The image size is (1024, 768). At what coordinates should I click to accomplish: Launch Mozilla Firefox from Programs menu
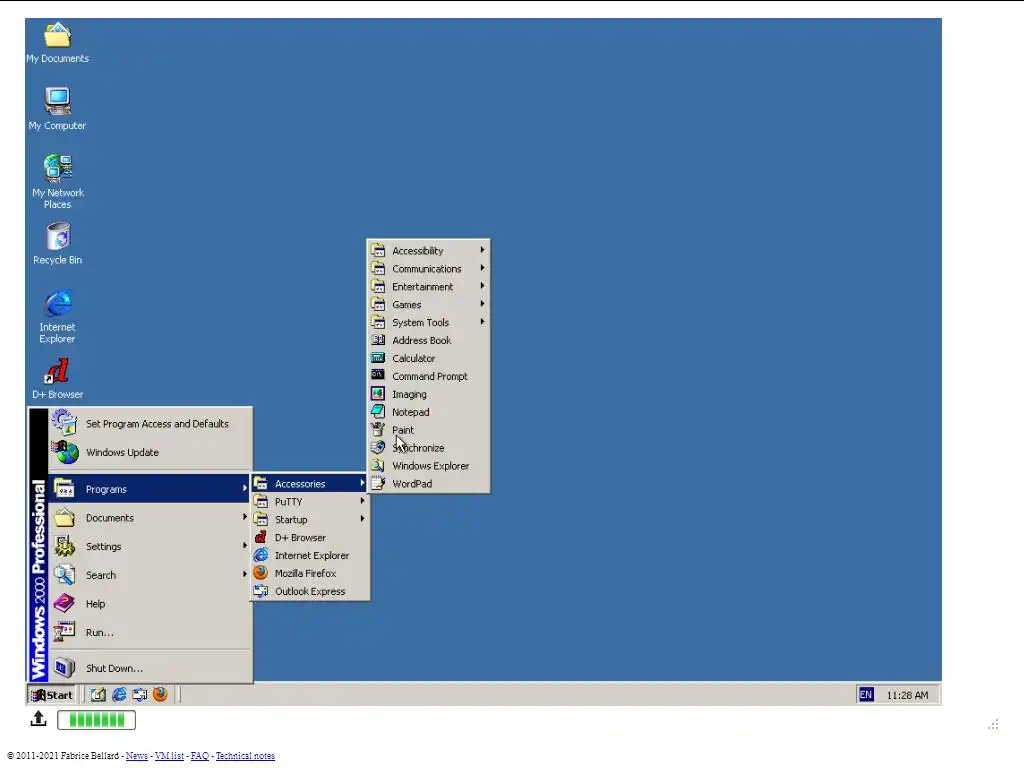point(310,573)
